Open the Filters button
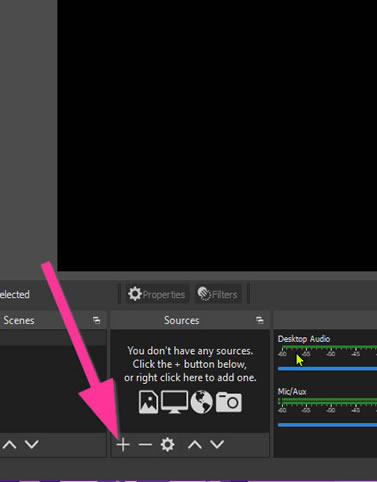 218,294
